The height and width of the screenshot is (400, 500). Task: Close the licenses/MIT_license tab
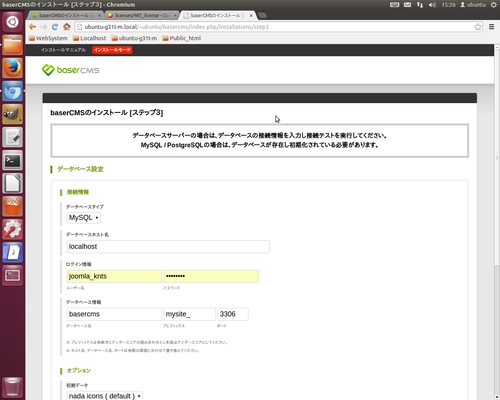point(175,15)
